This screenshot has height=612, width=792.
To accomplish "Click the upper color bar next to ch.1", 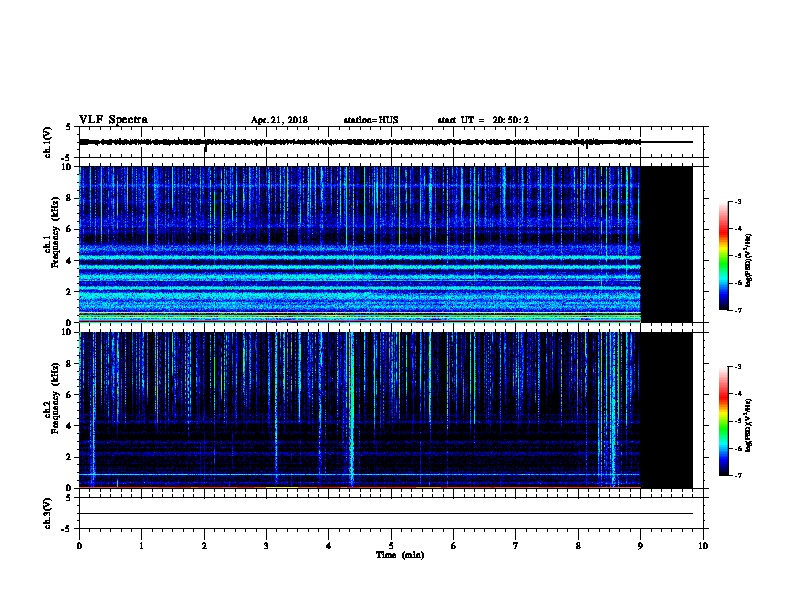I will click(x=723, y=256).
